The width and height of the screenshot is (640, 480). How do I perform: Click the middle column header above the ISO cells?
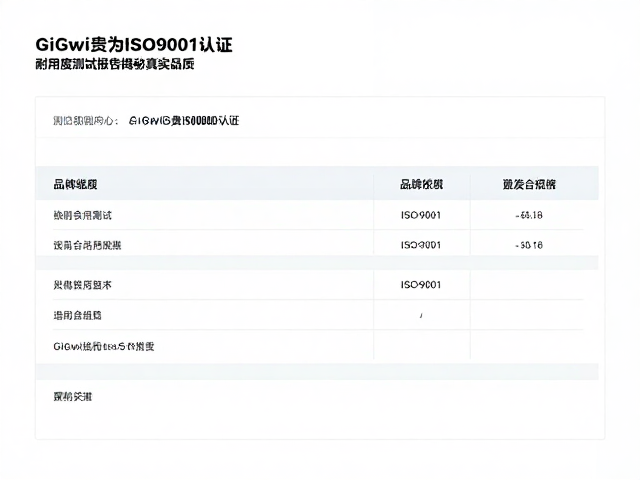click(x=421, y=184)
